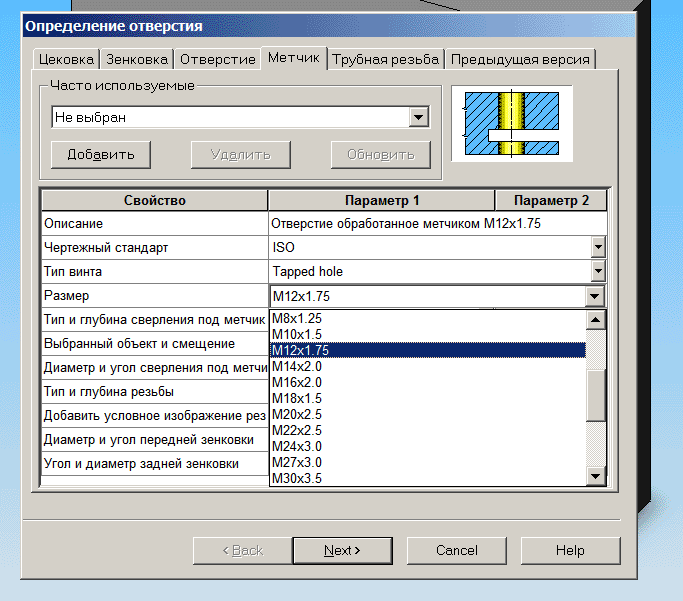This screenshot has width=683, height=601.
Task: Switch to Предыдущая версия tab
Action: (520, 59)
